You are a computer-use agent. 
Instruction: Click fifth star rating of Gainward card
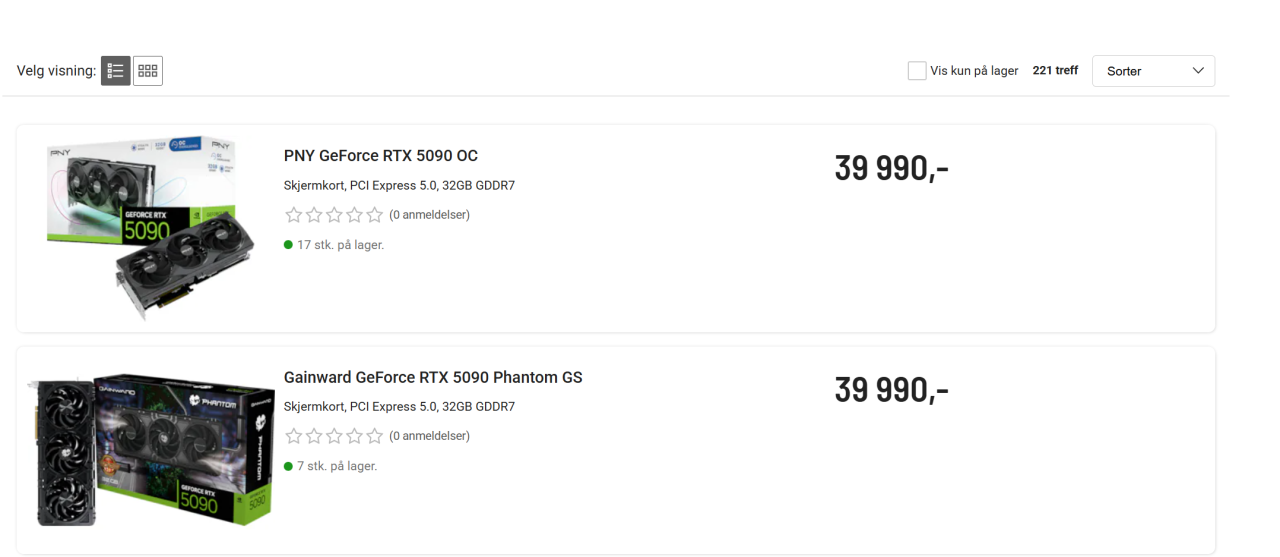pos(375,436)
